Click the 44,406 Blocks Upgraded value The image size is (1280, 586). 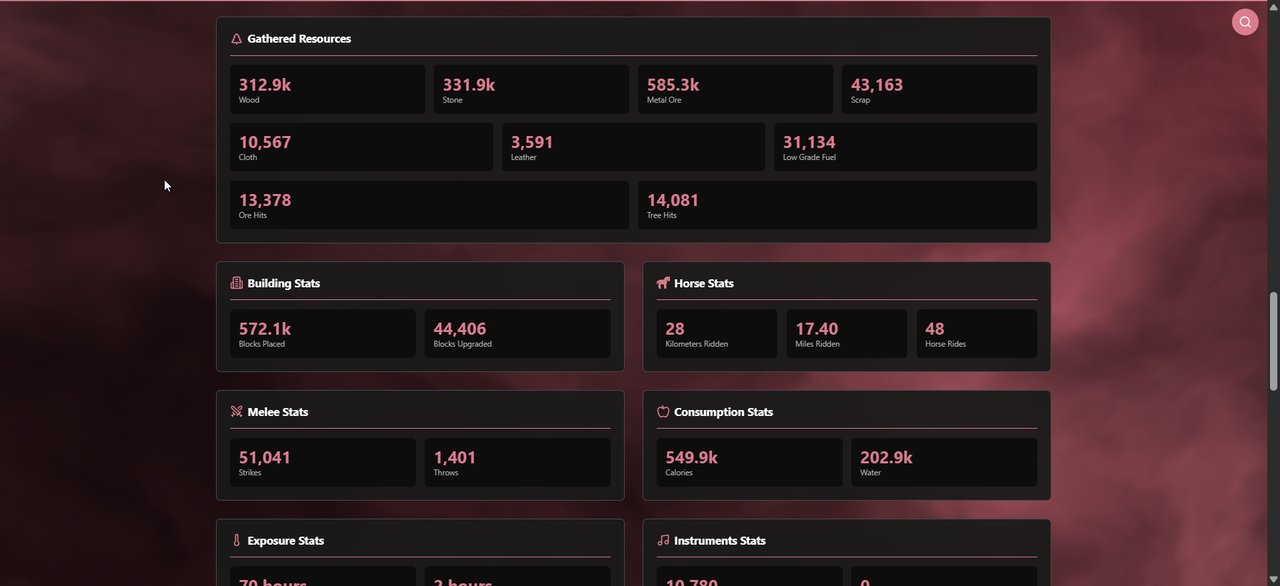pyautogui.click(x=460, y=329)
